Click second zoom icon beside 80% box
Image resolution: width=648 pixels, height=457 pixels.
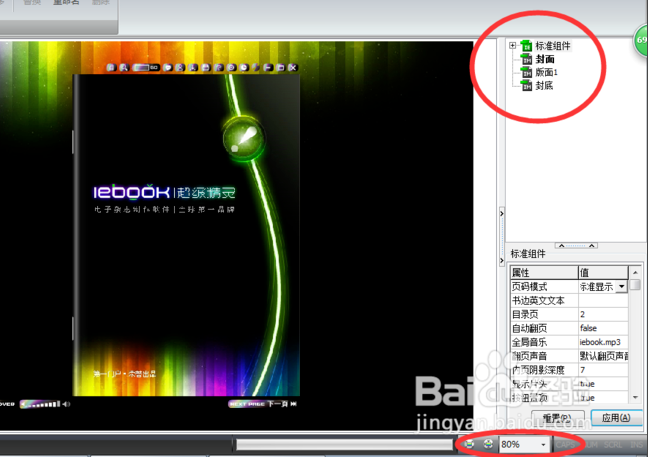(488, 444)
